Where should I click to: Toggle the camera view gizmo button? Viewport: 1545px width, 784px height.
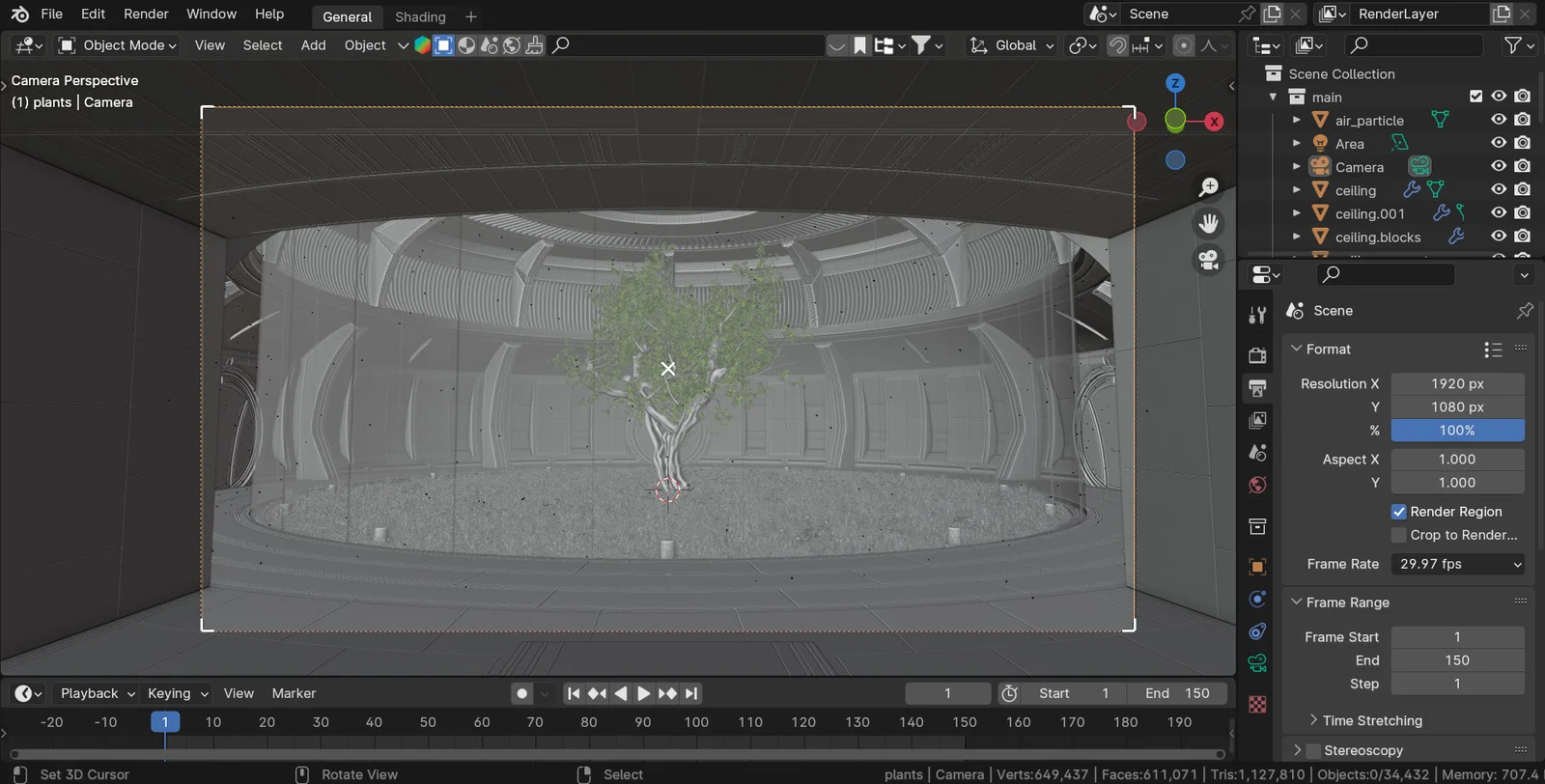click(x=1208, y=260)
